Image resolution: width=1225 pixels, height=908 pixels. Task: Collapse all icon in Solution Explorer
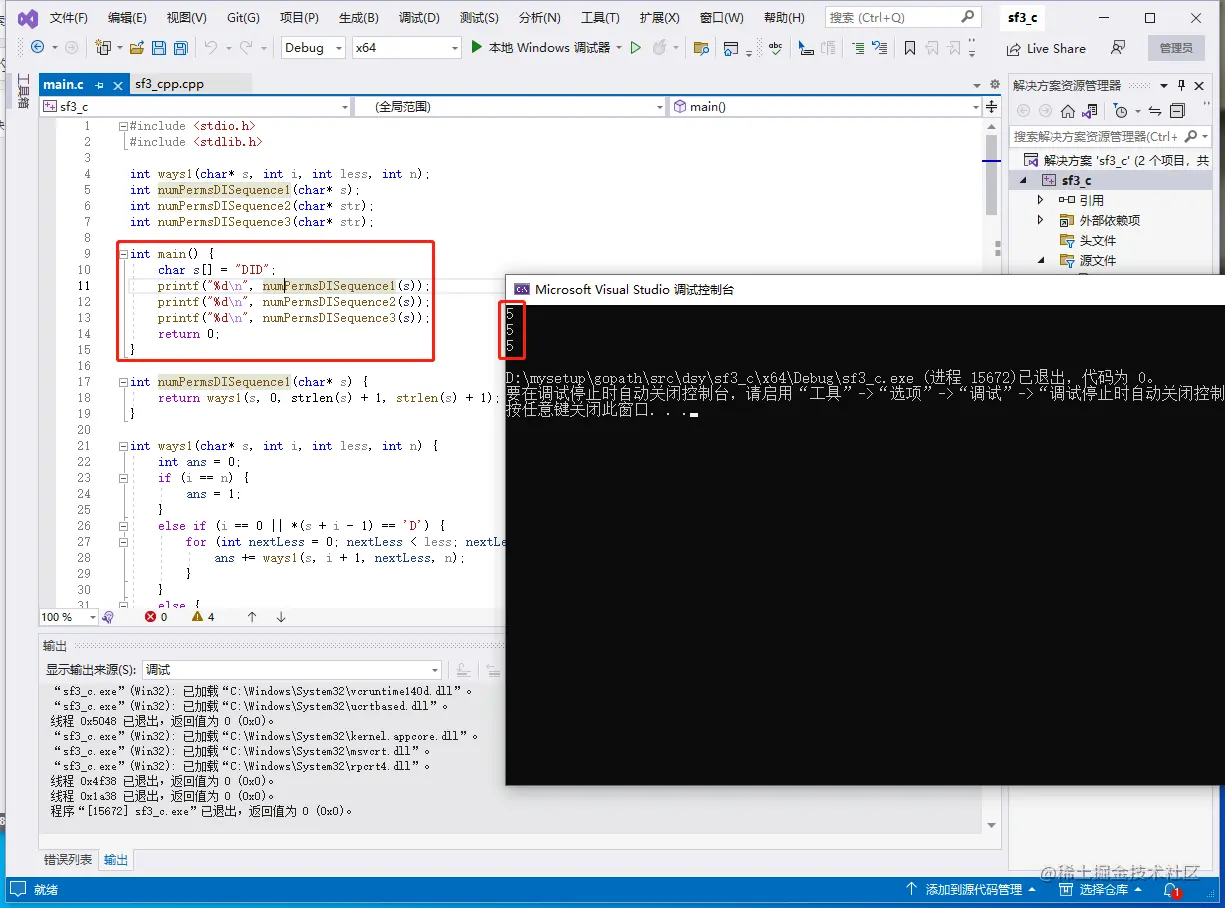pyautogui.click(x=1178, y=111)
